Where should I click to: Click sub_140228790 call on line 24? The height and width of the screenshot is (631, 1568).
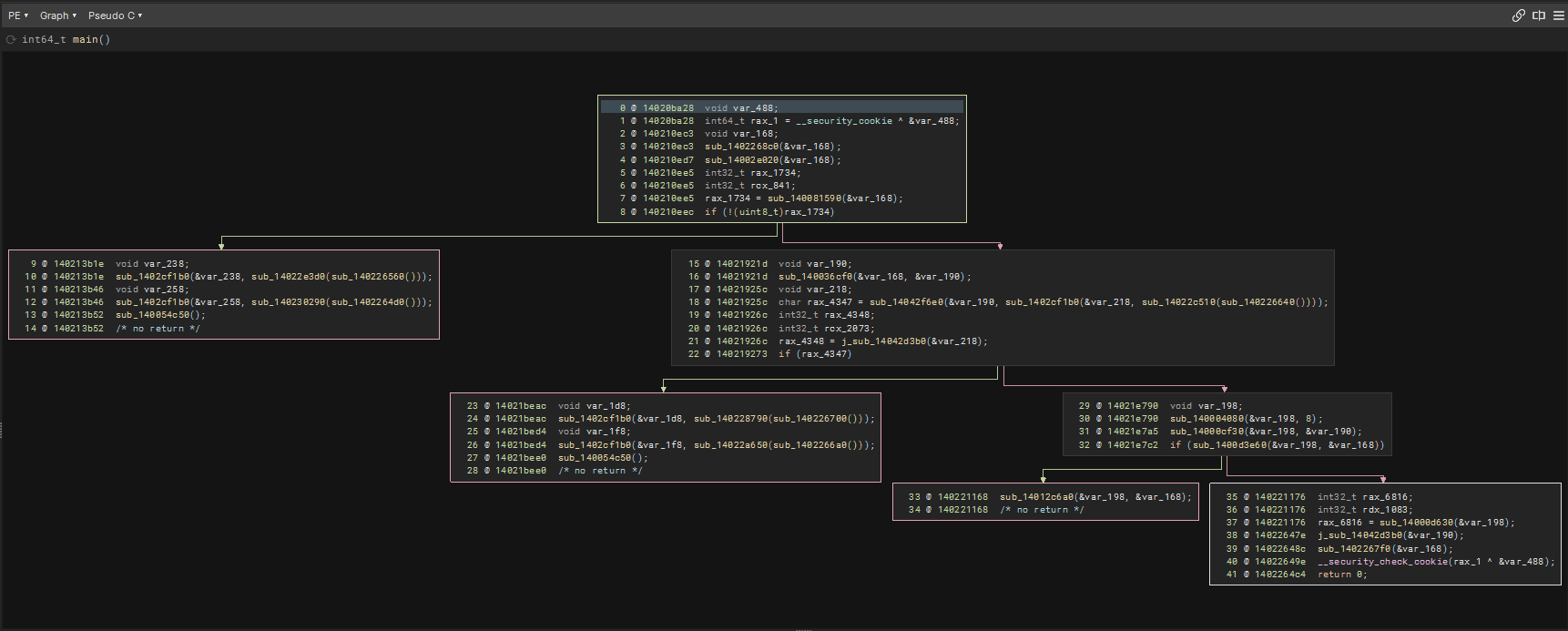click(x=731, y=419)
